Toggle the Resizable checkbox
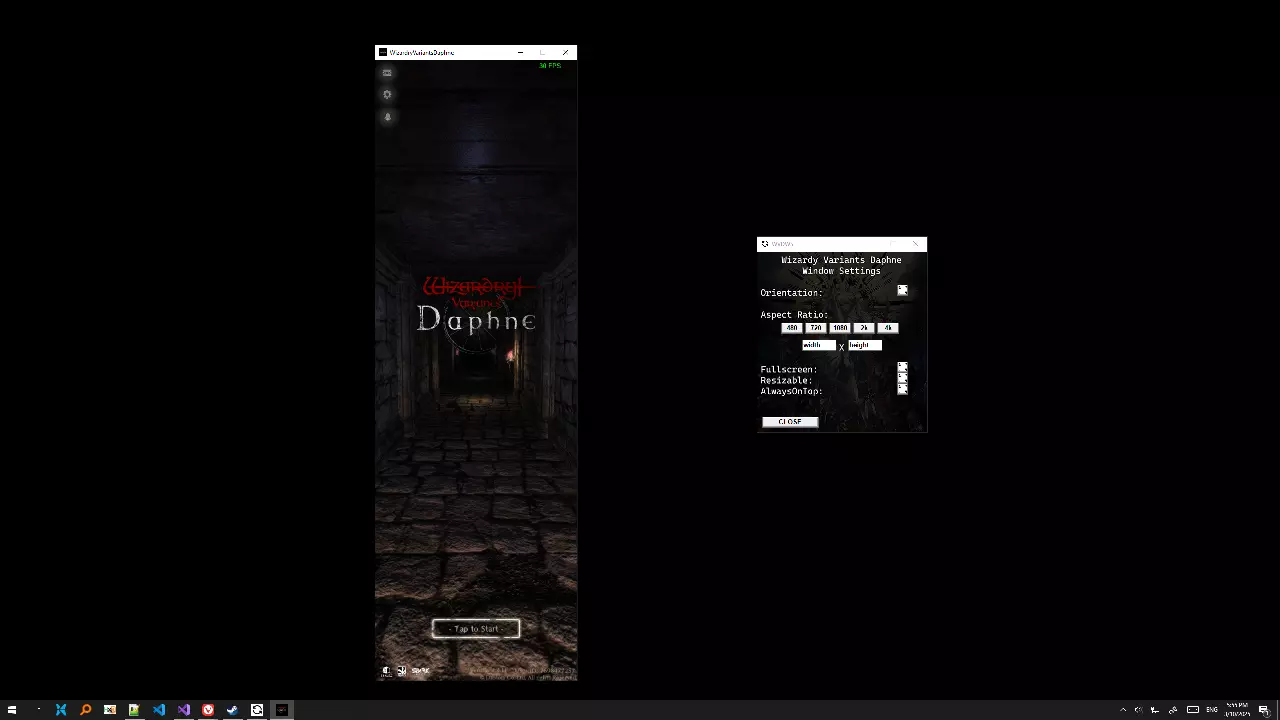This screenshot has height=720, width=1280. coord(902,379)
